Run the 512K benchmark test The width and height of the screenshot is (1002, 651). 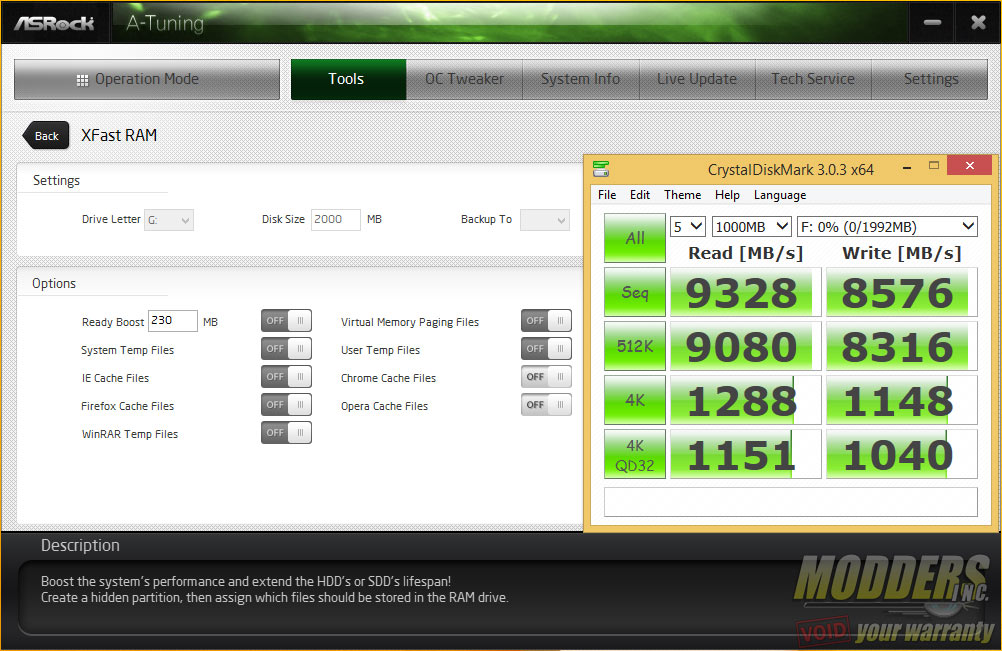point(635,346)
